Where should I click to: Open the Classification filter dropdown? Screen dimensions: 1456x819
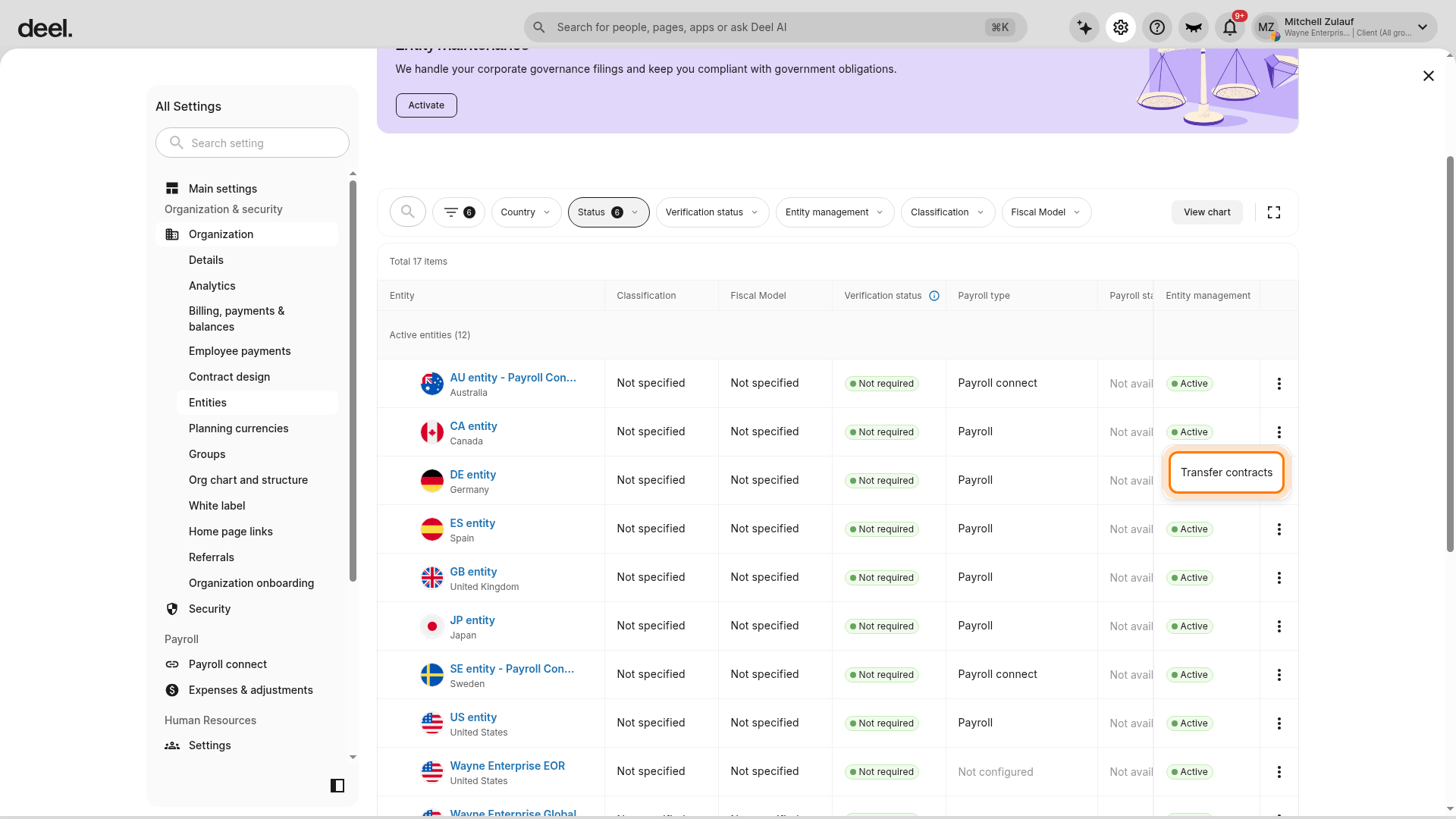tap(948, 212)
